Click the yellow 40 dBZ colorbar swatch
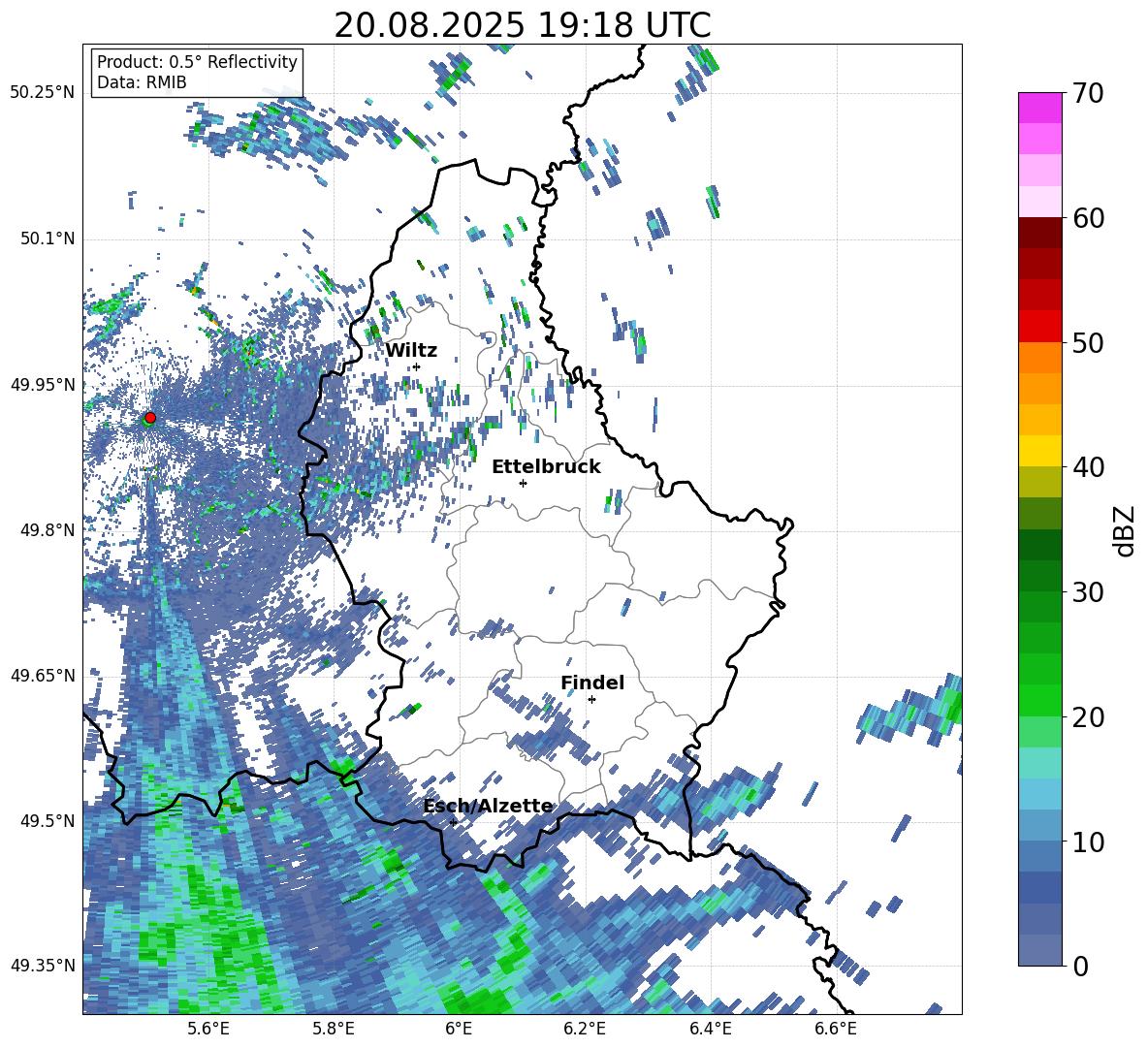Image resolution: width=1148 pixels, height=1048 pixels. tap(1039, 451)
